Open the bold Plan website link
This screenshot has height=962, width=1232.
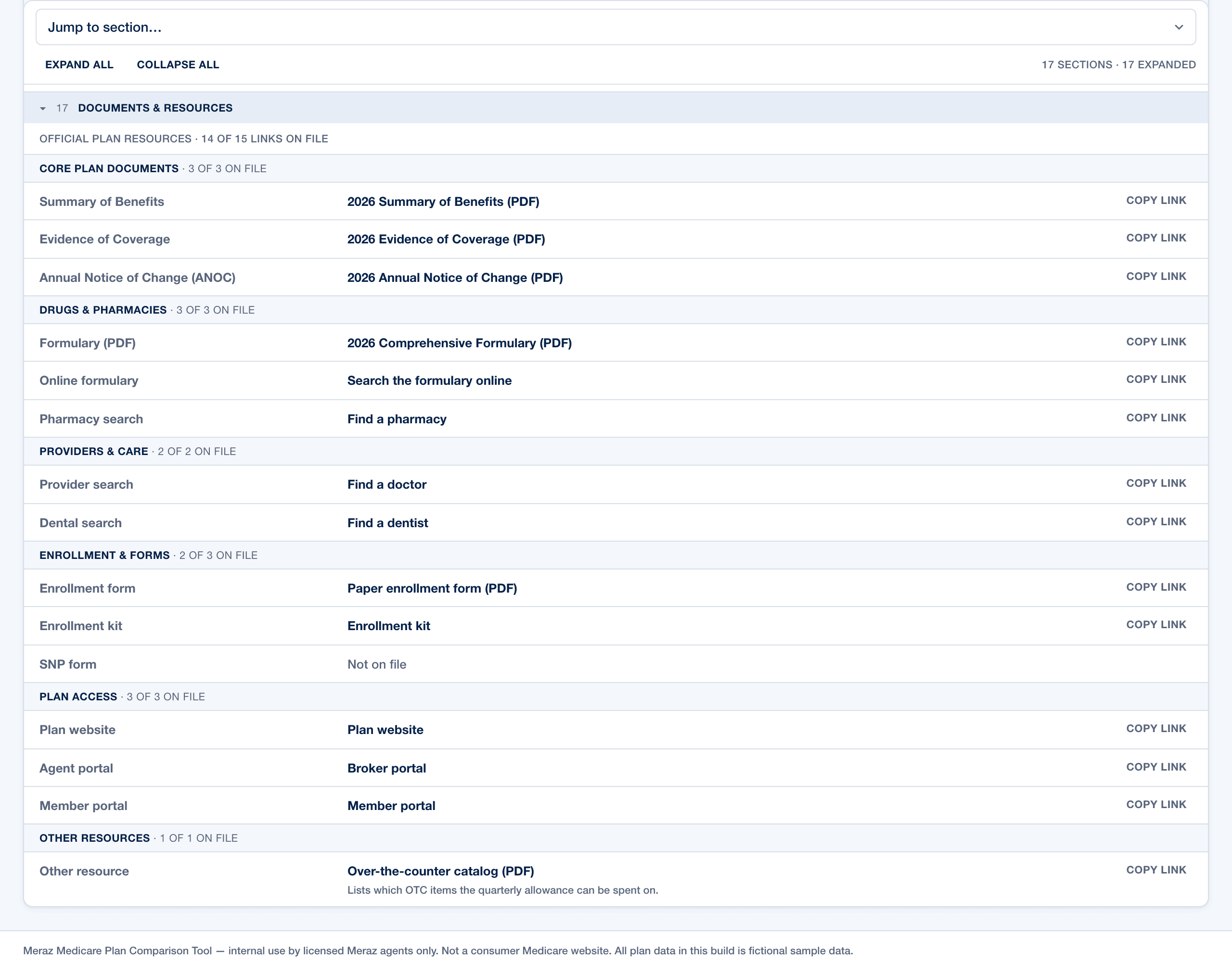point(385,730)
